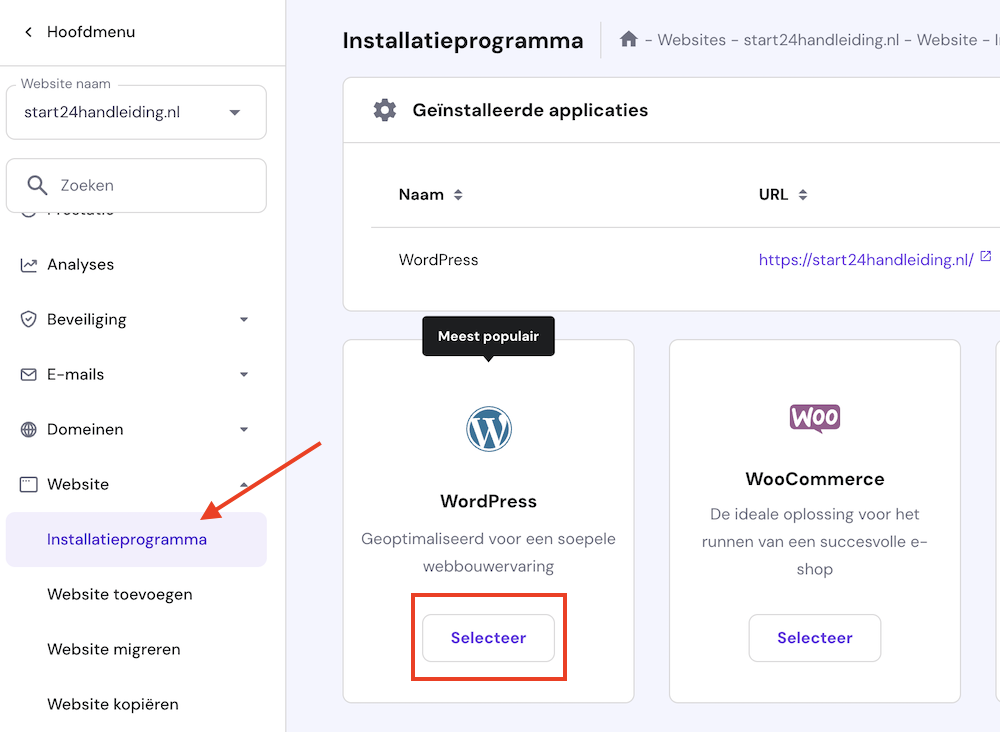Click the Analyses chart icon
Viewport: 1000px width, 732px height.
(x=29, y=265)
